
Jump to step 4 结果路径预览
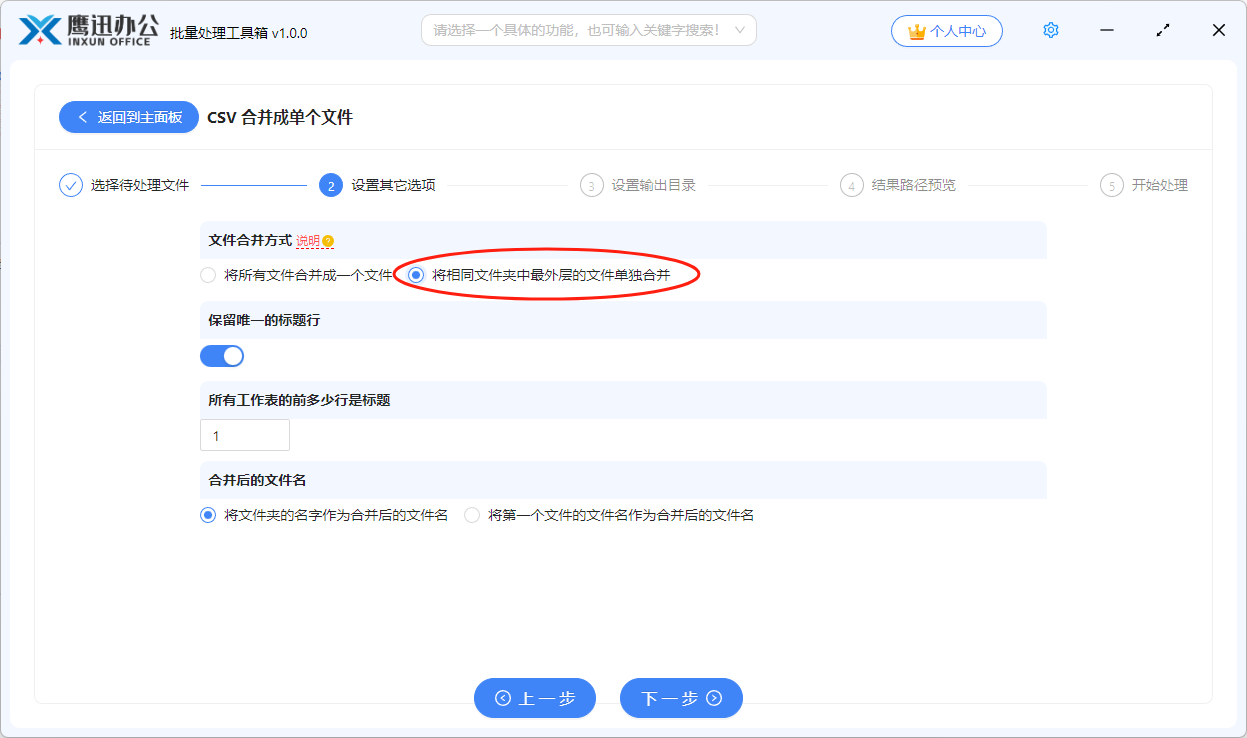coord(851,184)
